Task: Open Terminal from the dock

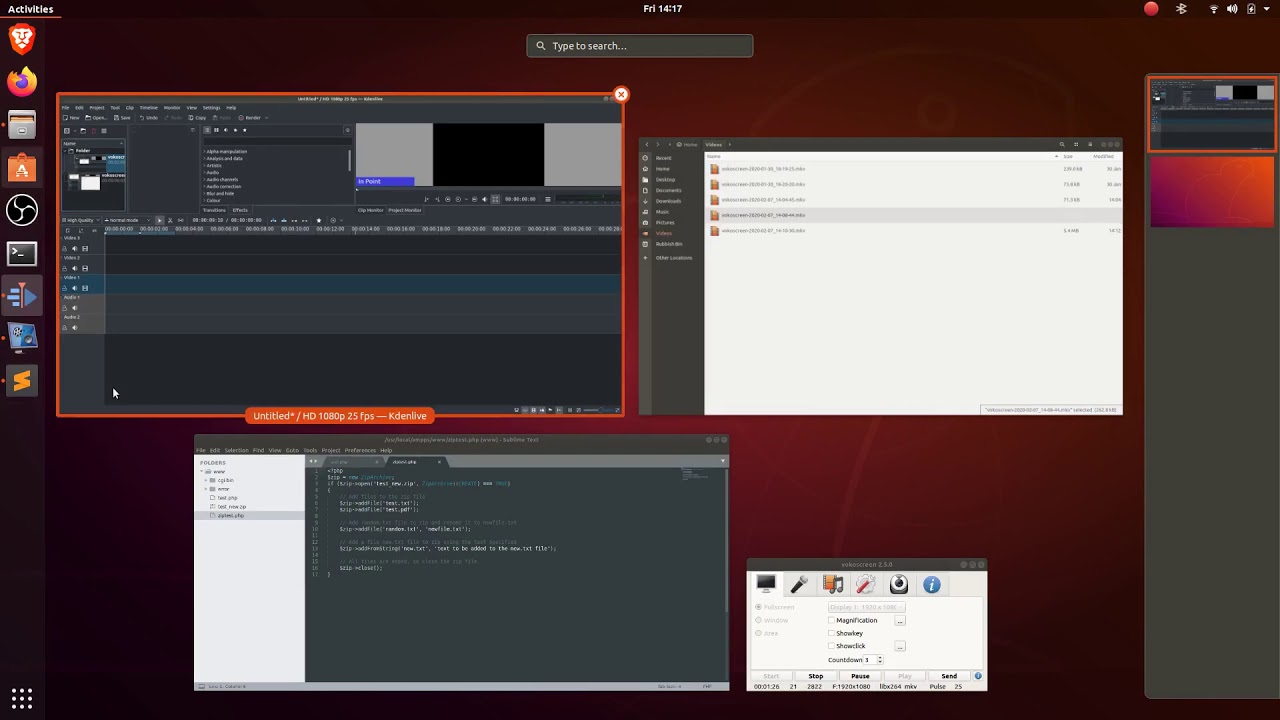Action: pos(22,253)
